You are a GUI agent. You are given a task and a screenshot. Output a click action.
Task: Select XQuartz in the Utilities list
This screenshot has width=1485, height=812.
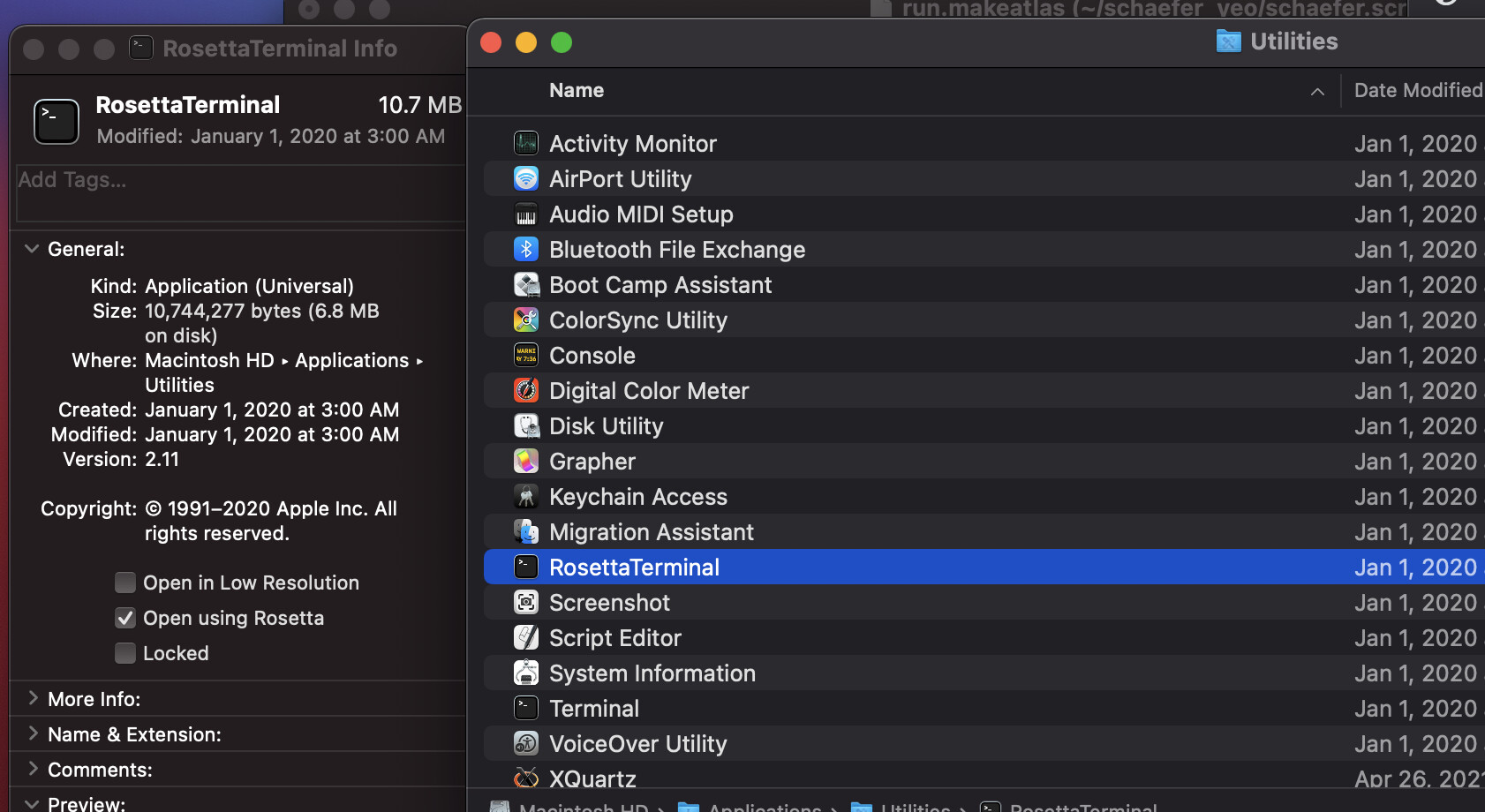coord(592,778)
